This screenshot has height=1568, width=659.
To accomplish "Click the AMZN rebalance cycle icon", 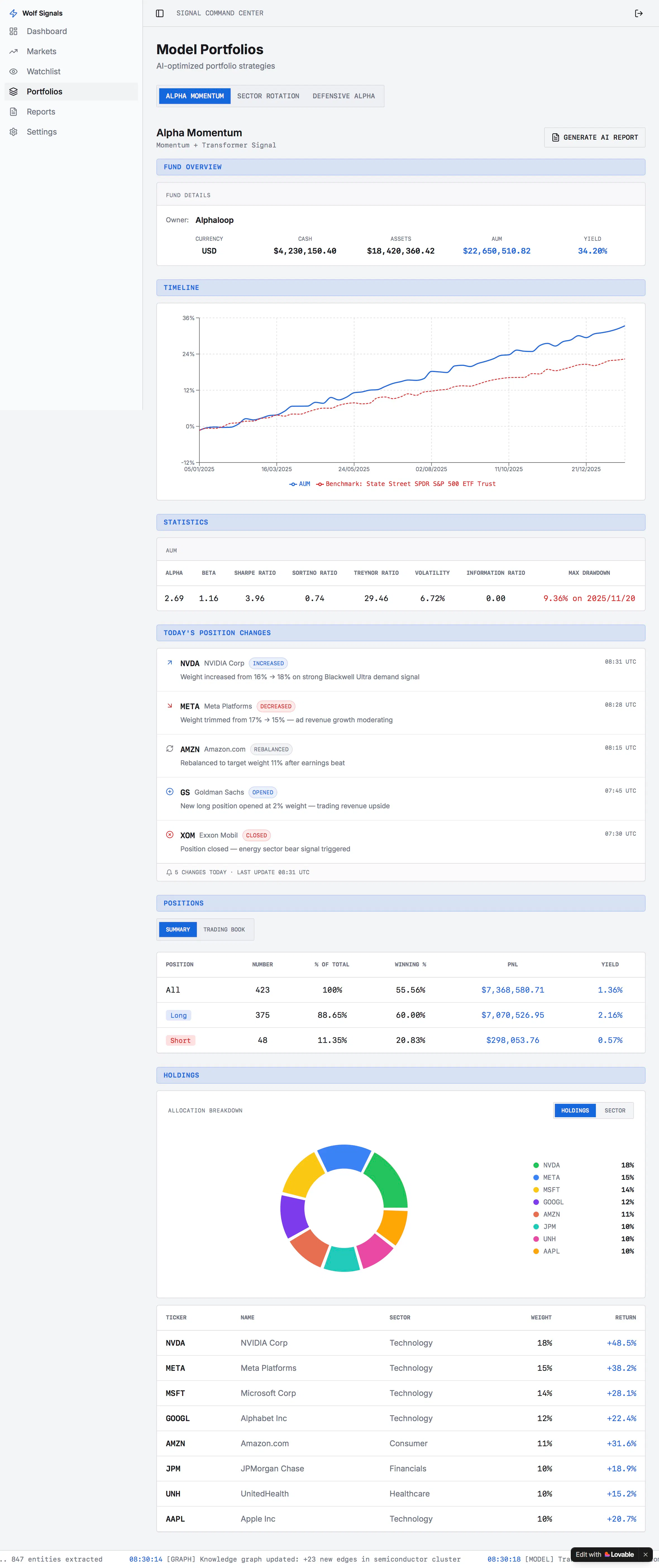I will [x=170, y=749].
